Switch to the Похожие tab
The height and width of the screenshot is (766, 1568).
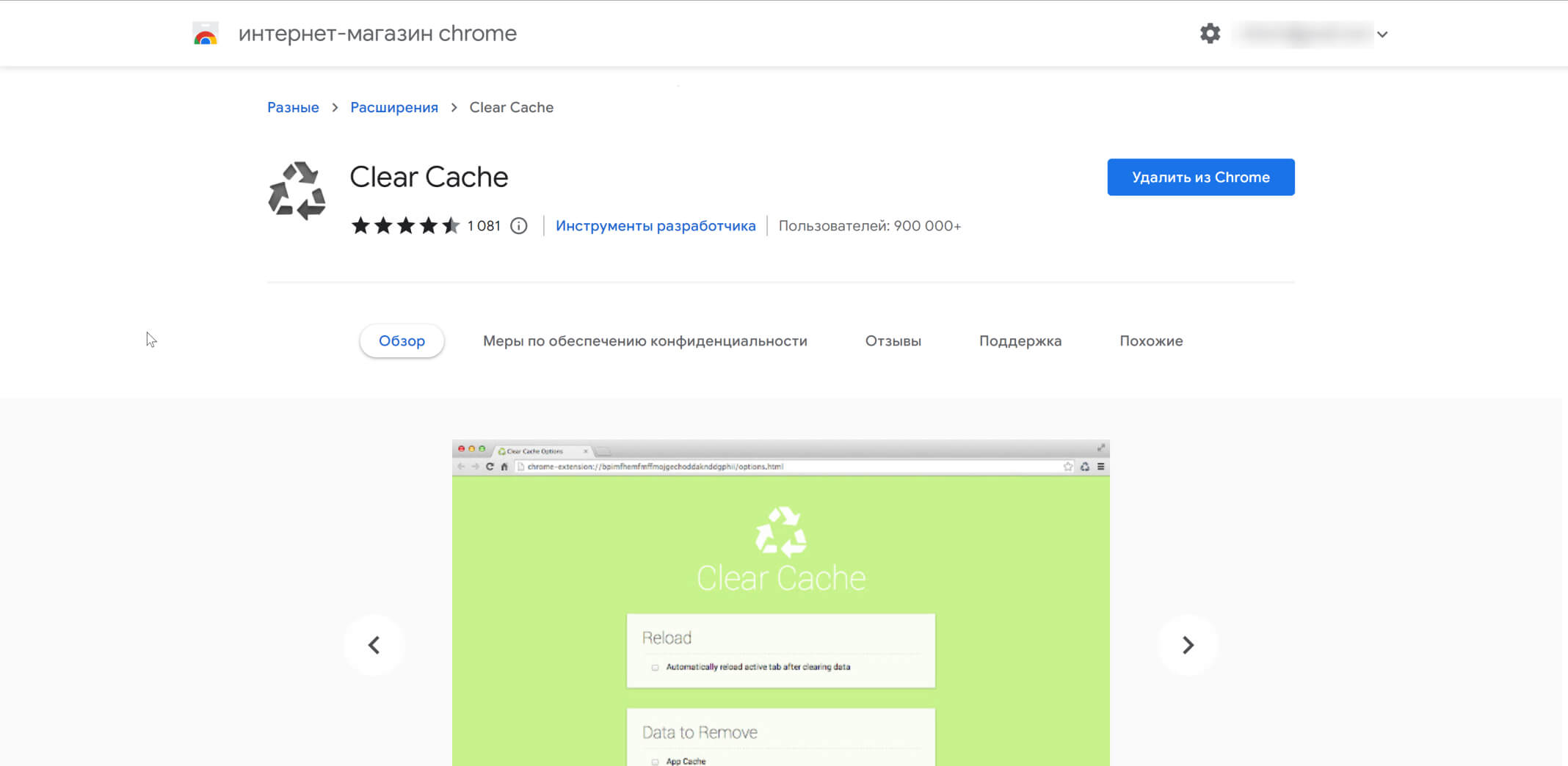click(x=1151, y=341)
